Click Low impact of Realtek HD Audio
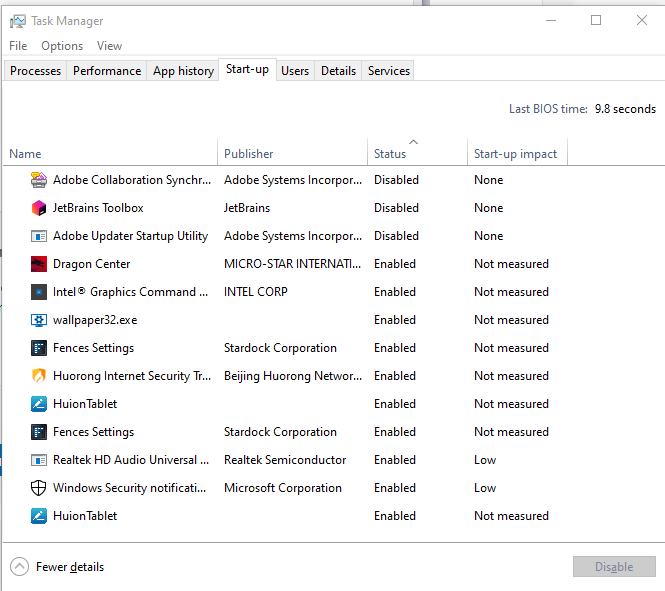This screenshot has width=665, height=591. point(485,460)
